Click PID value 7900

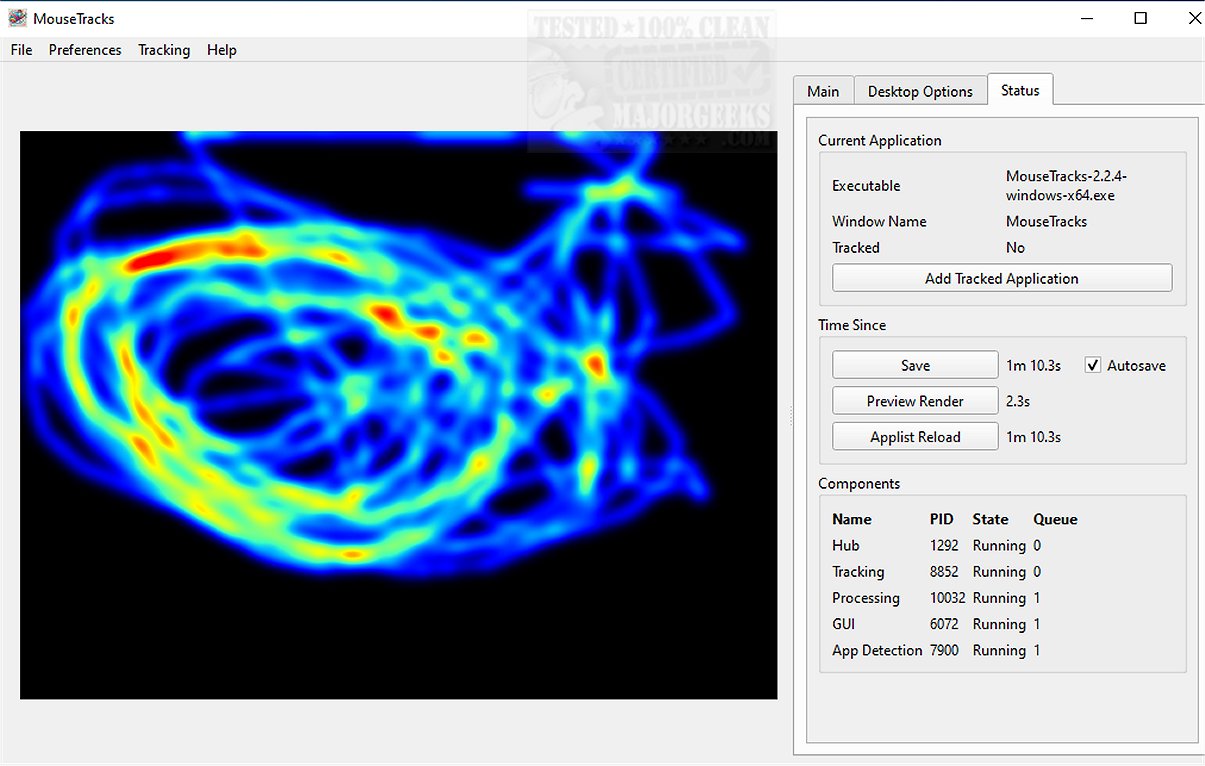944,650
